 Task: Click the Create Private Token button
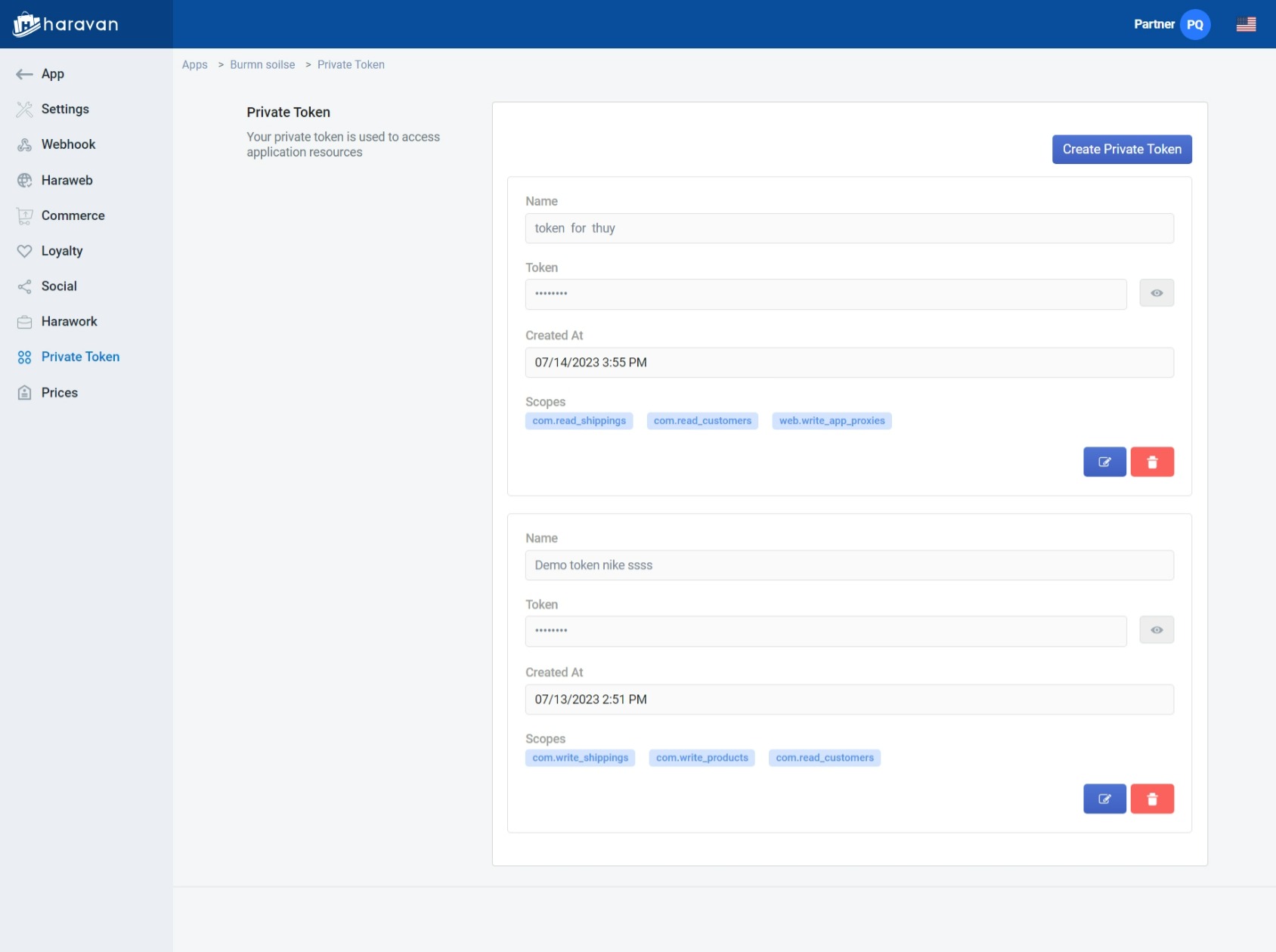click(1121, 149)
